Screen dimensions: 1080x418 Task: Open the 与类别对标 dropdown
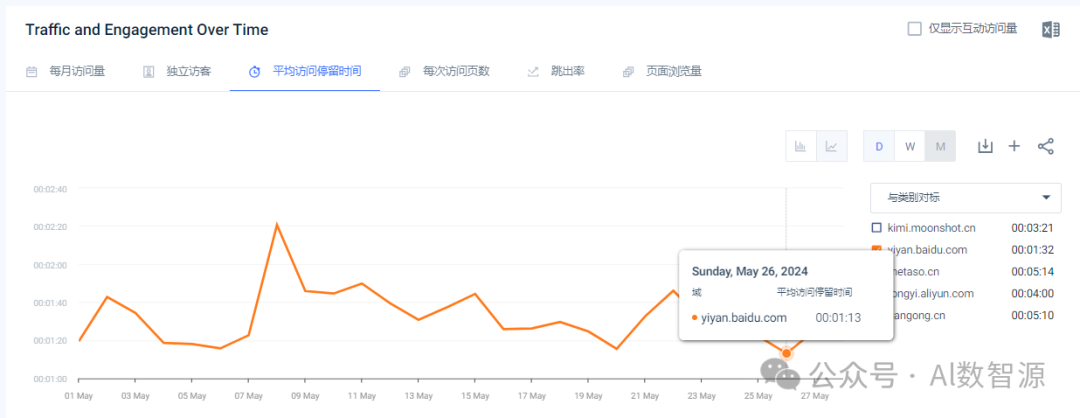tap(965, 198)
